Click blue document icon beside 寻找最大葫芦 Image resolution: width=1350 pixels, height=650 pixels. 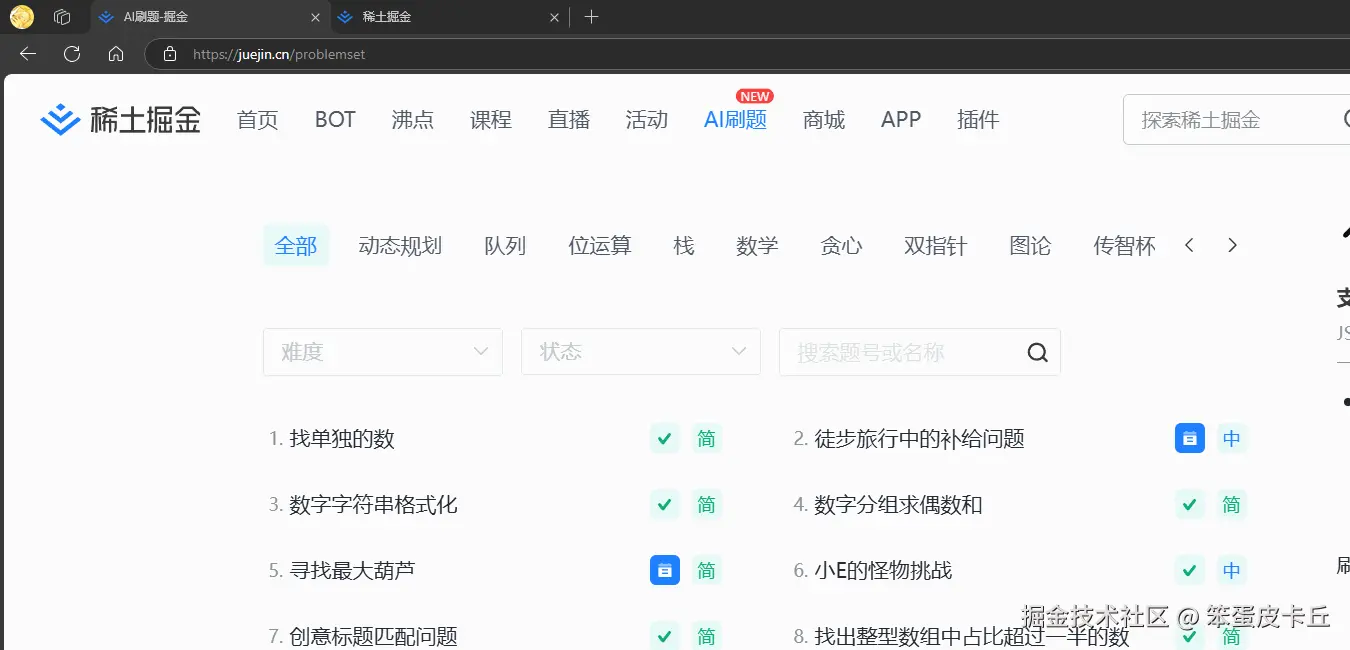click(664, 570)
